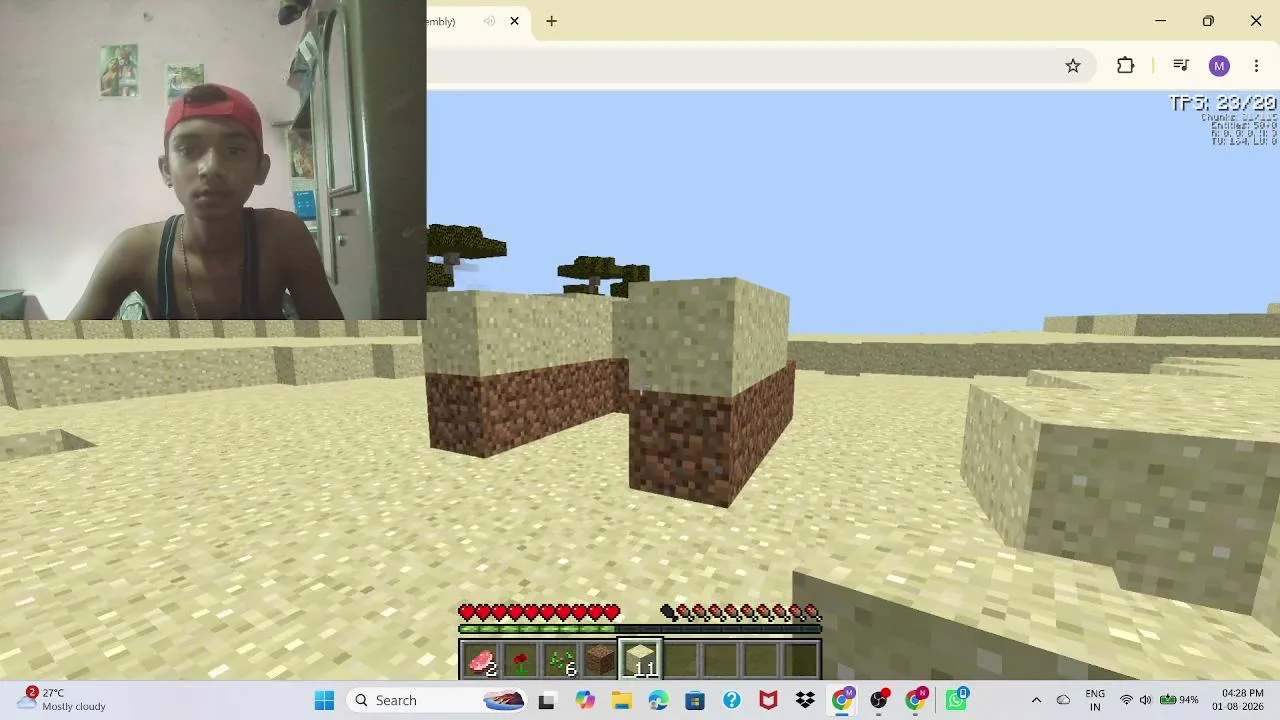This screenshot has height=720, width=1280.
Task: Open Task View from the taskbar
Action: [546, 700]
